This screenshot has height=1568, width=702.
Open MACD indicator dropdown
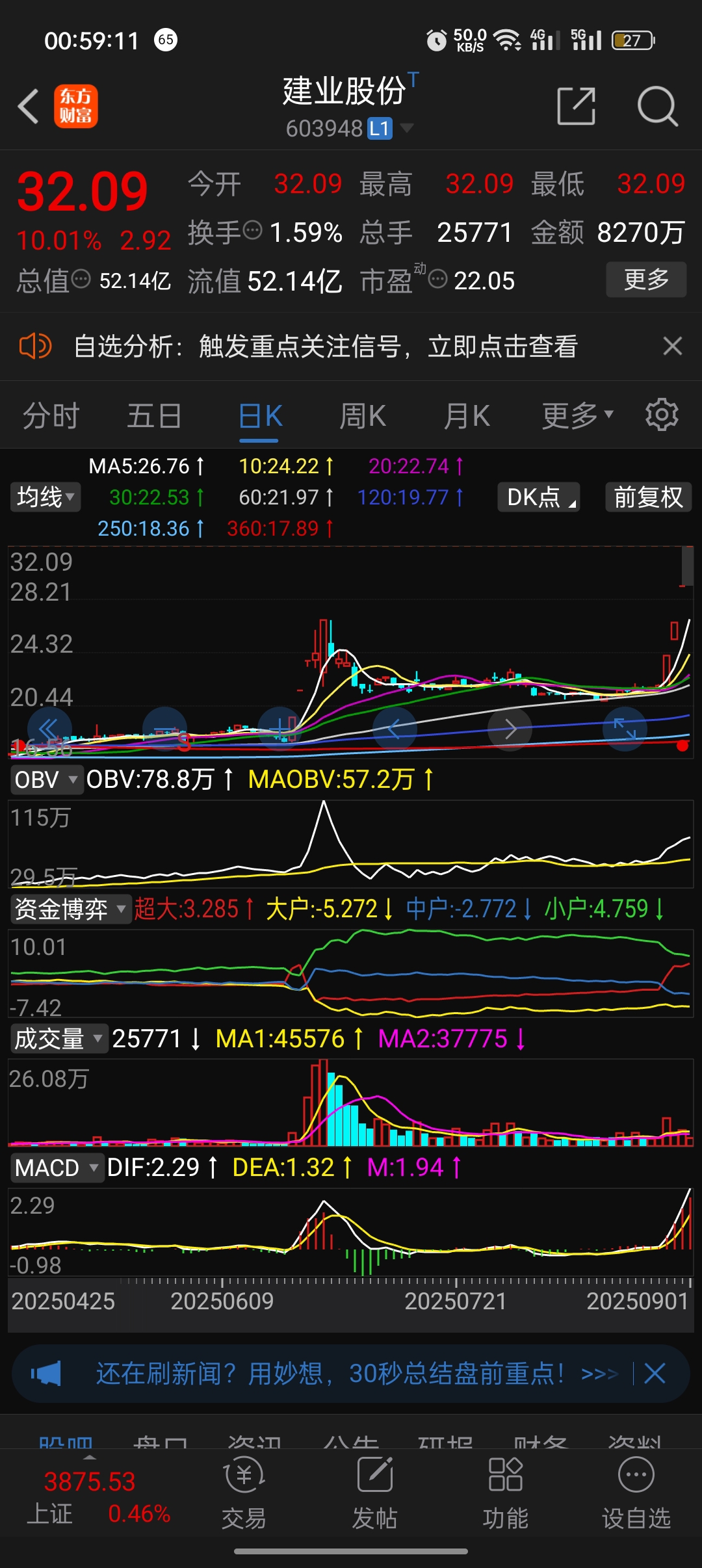pyautogui.click(x=57, y=1168)
